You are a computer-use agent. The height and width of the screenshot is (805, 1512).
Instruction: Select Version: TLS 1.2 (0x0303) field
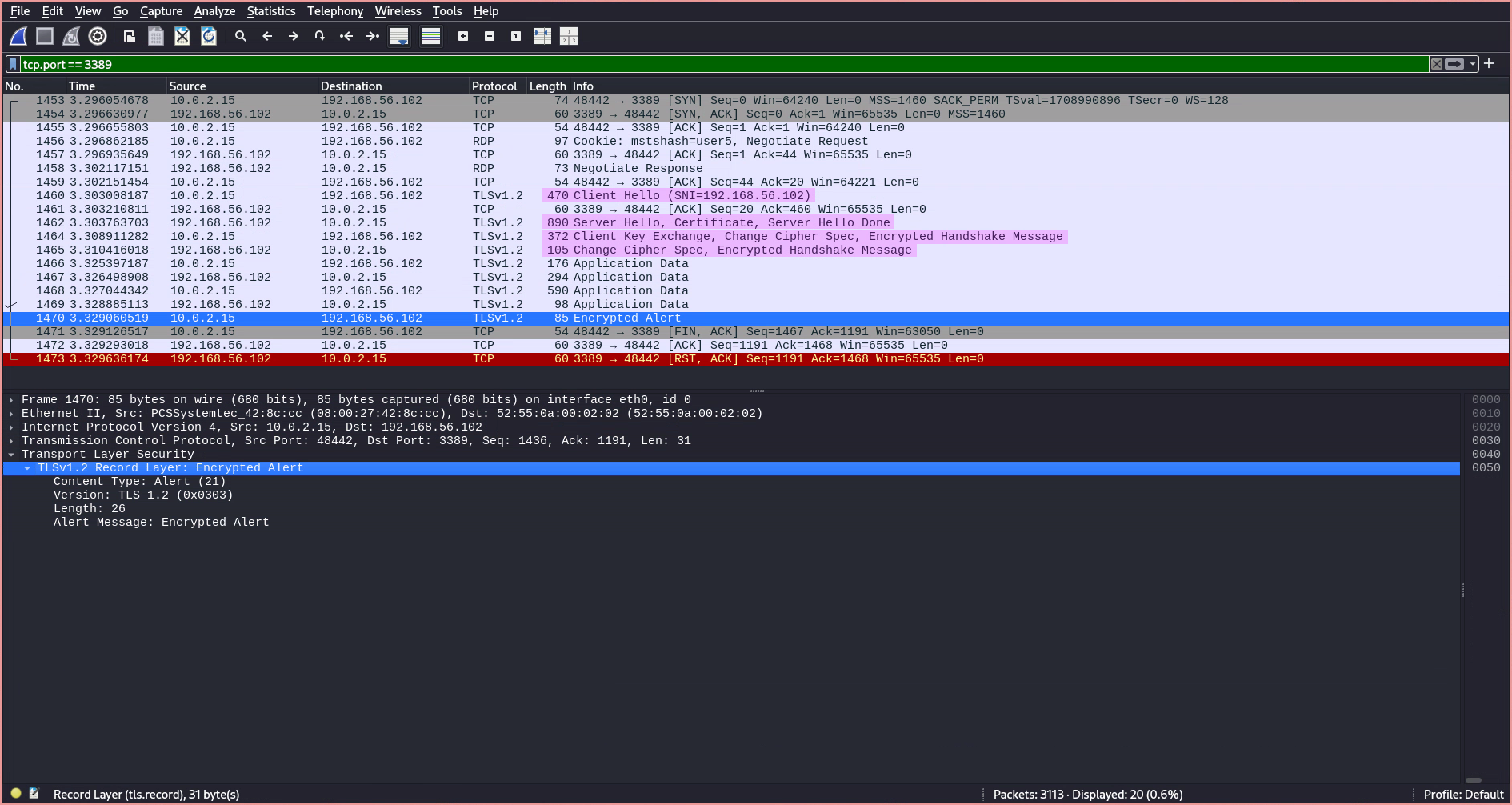[x=143, y=495]
